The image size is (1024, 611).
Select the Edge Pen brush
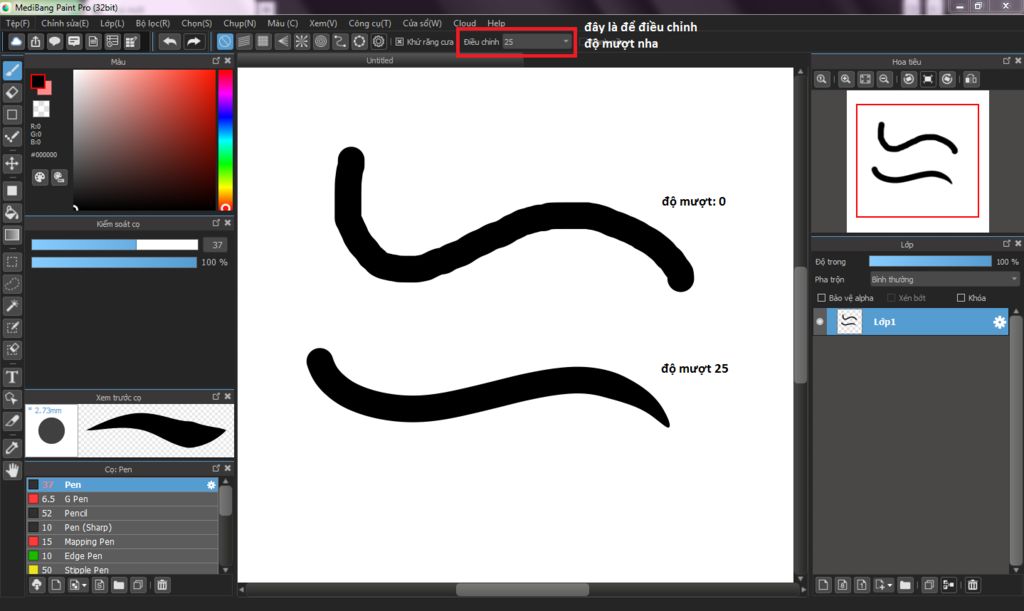pyautogui.click(x=122, y=556)
